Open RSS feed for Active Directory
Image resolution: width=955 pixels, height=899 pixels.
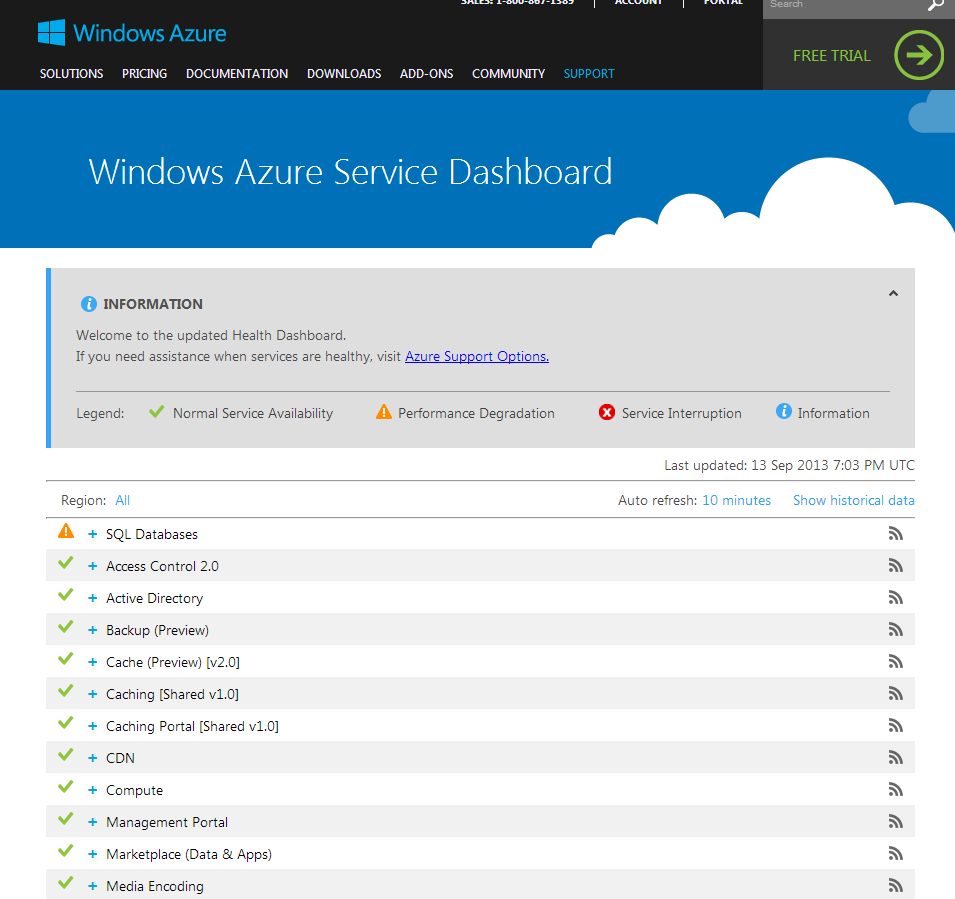(x=895, y=598)
